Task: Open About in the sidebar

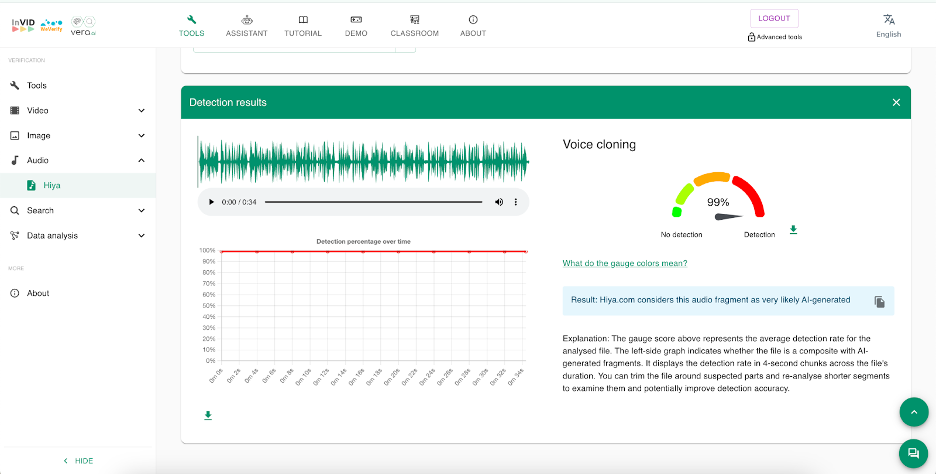Action: (x=78, y=293)
